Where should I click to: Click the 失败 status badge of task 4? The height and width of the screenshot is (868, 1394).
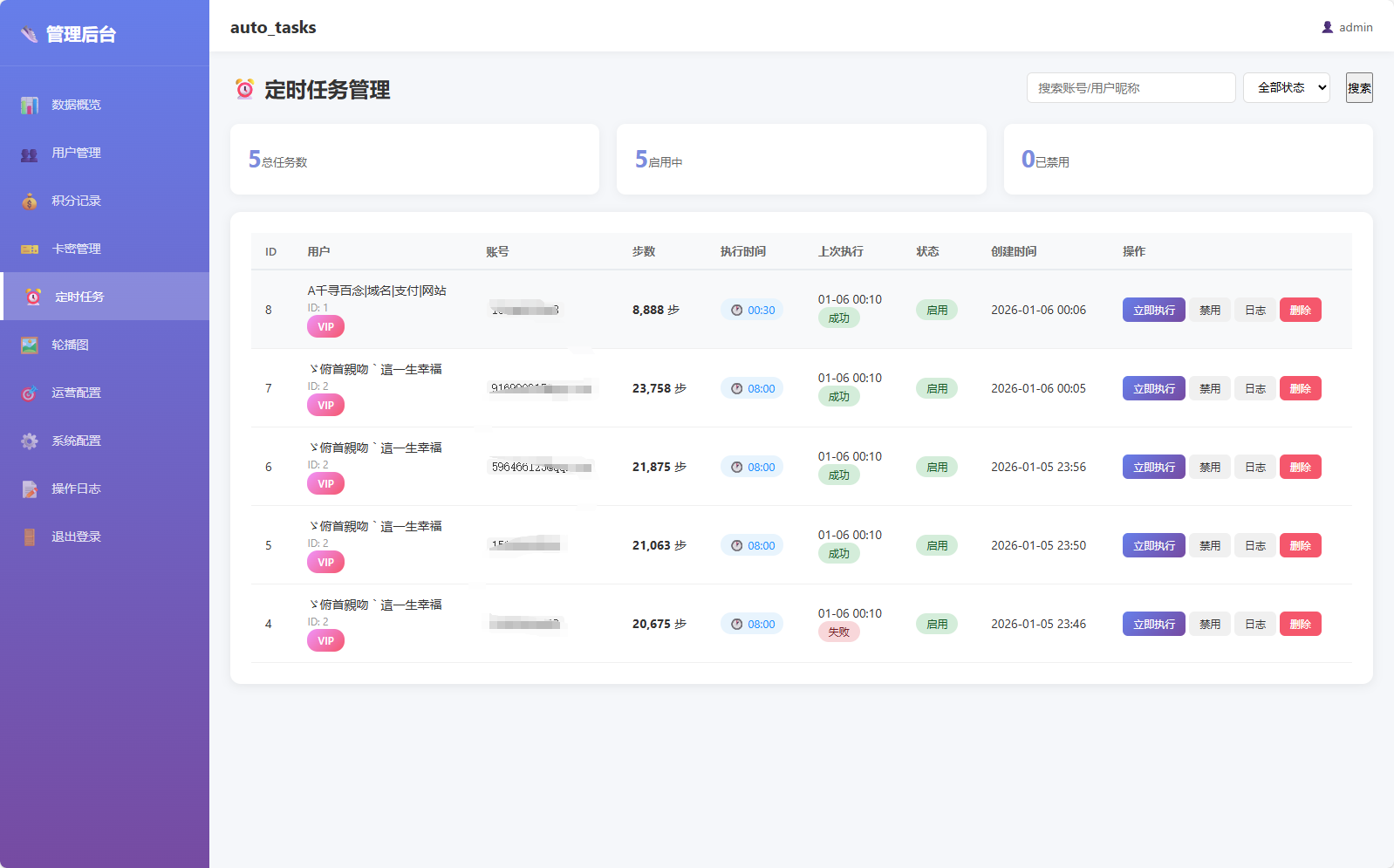pyautogui.click(x=838, y=632)
